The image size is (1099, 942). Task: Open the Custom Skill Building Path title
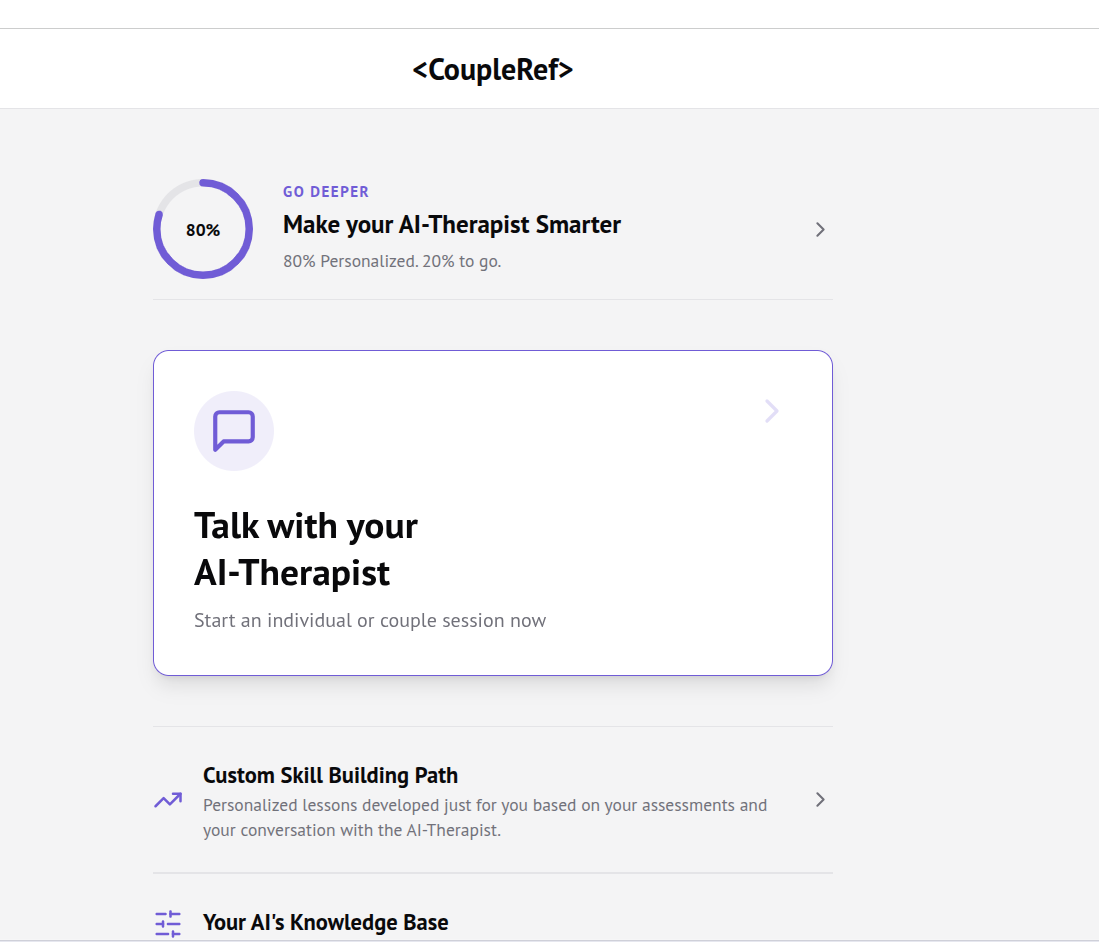point(330,776)
